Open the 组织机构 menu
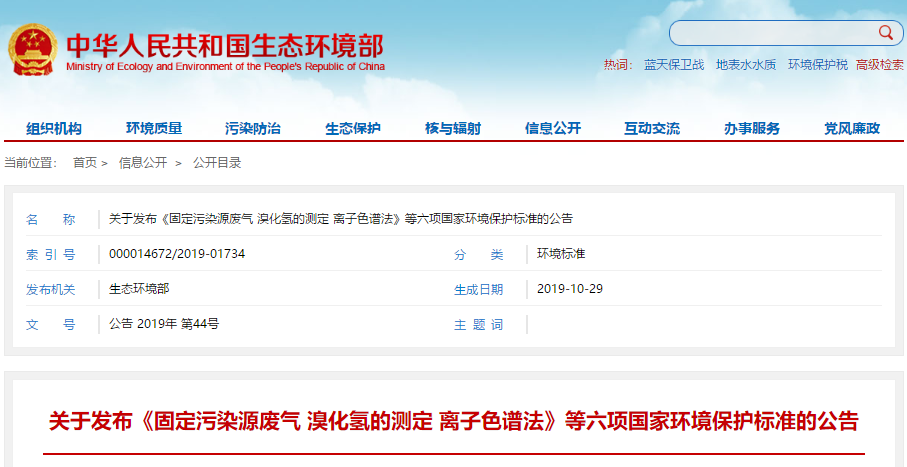The height and width of the screenshot is (467, 907). click(54, 128)
